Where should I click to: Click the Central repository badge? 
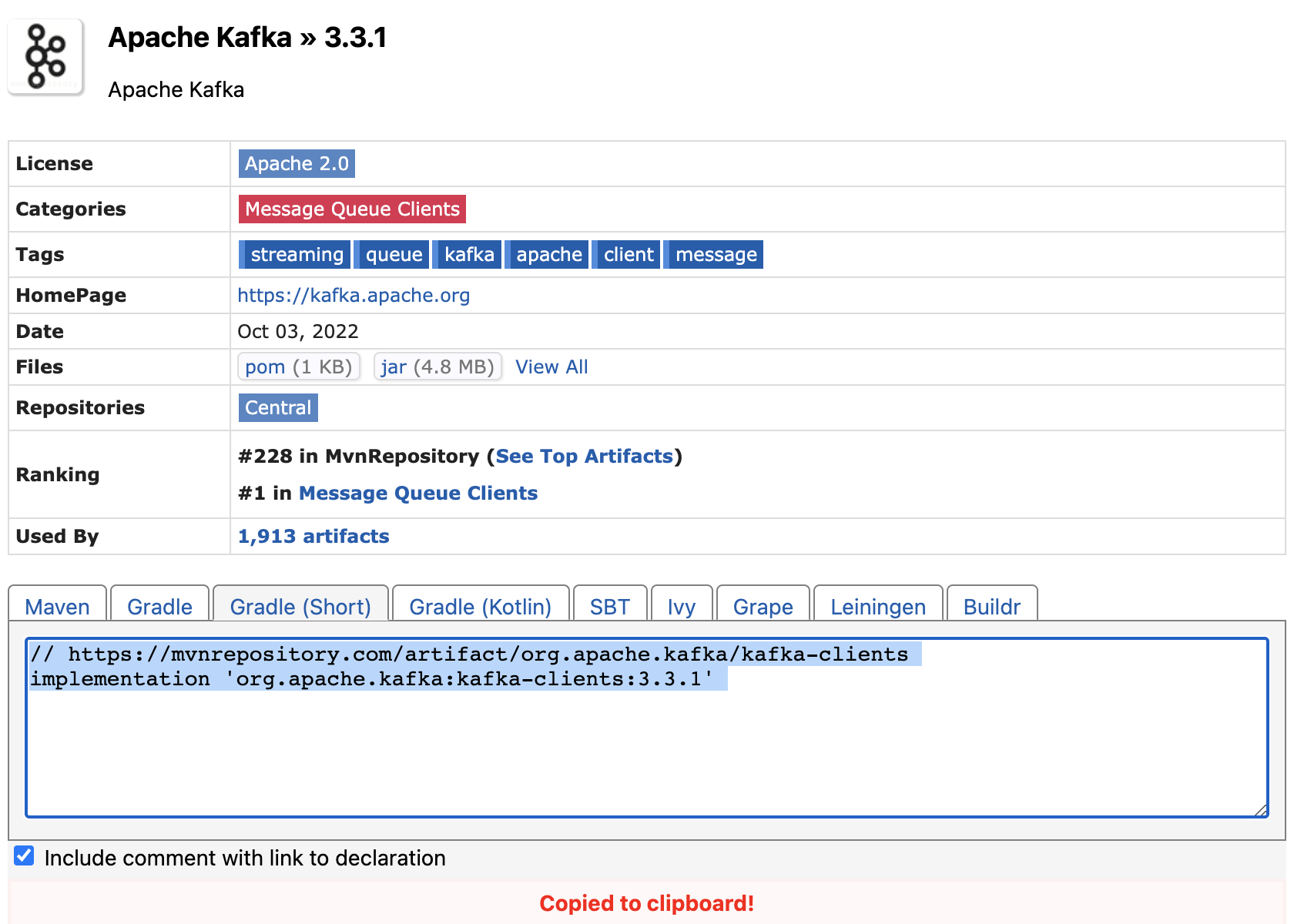click(x=277, y=407)
